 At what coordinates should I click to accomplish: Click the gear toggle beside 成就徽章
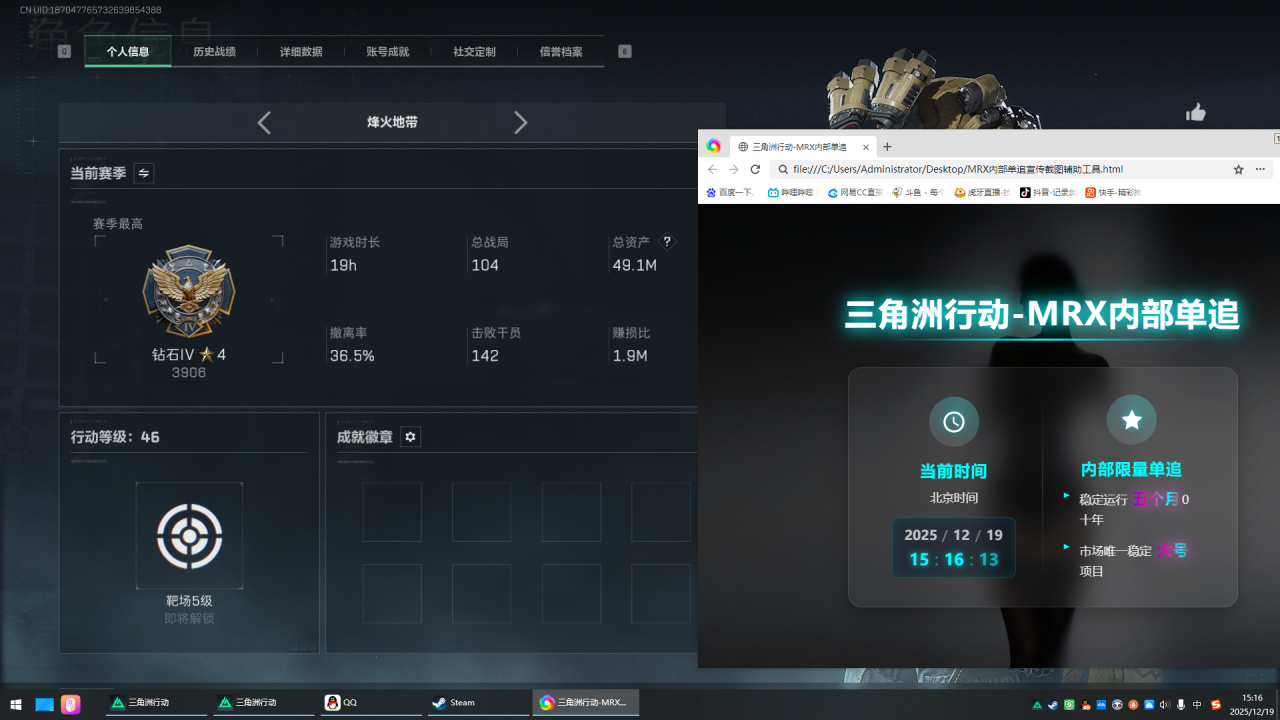click(x=410, y=437)
